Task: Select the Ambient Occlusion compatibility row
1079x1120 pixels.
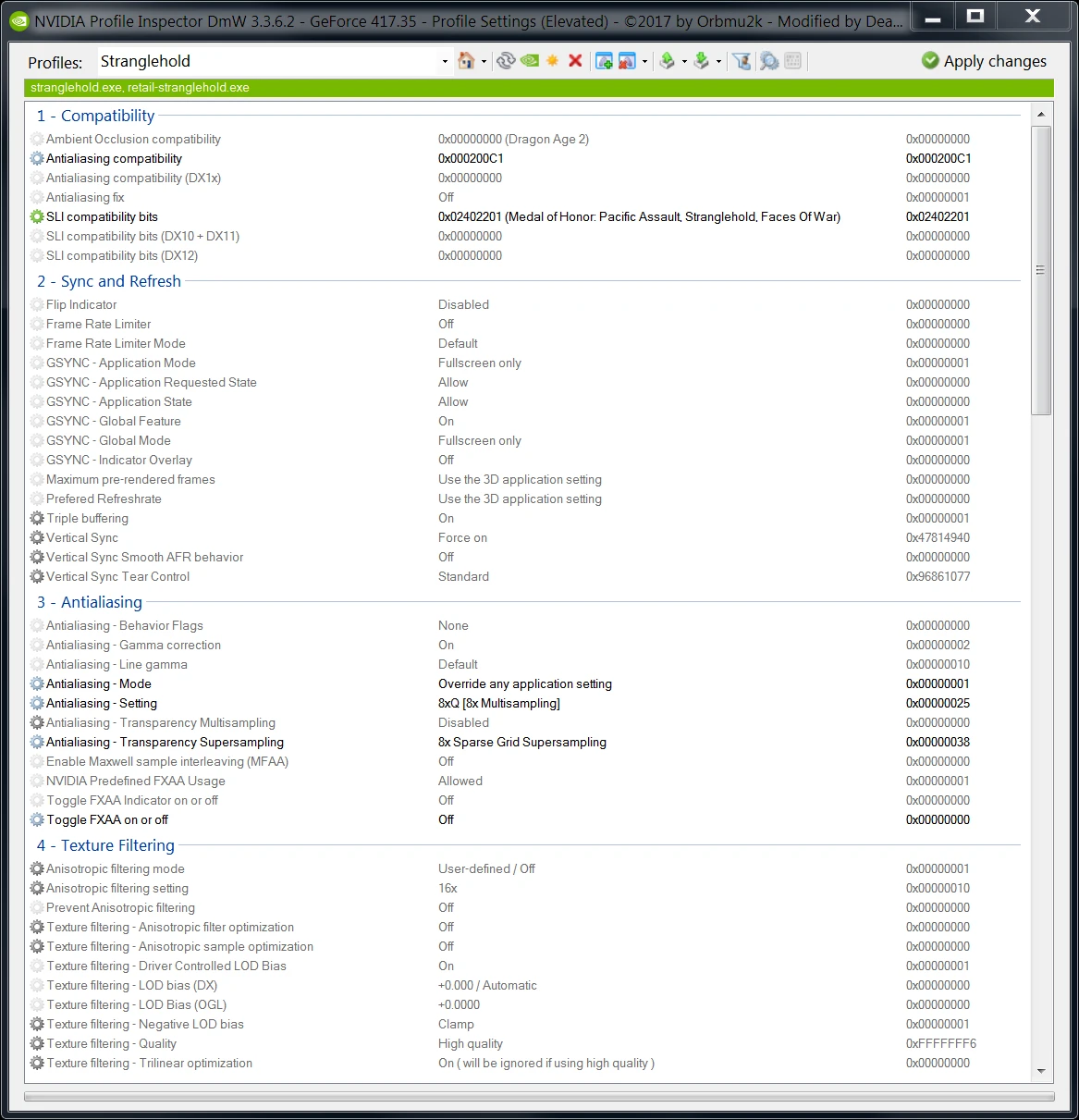Action: coord(527,139)
